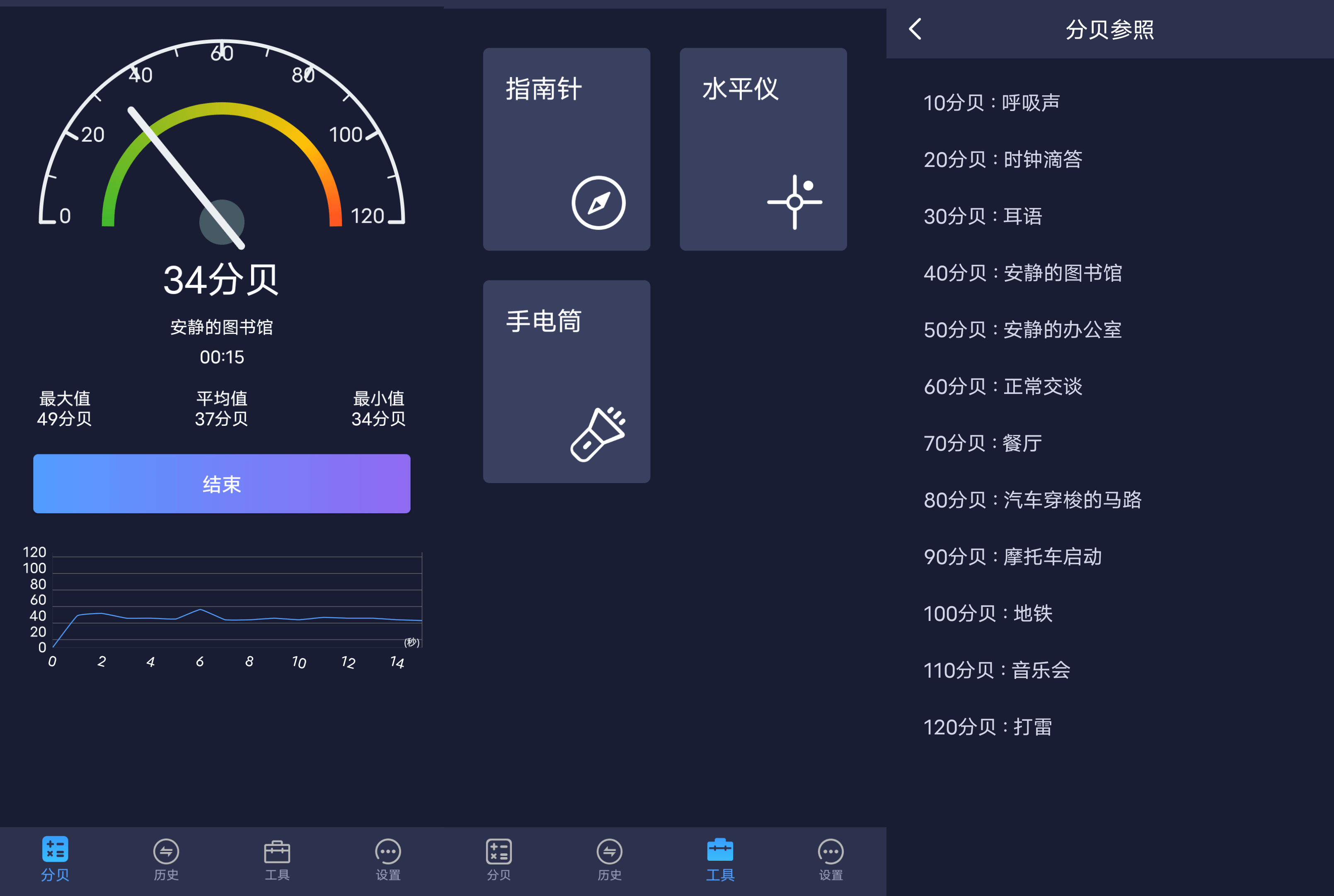Image resolution: width=1334 pixels, height=896 pixels.
Task: Tap the 设置 tab label in left screen
Action: pos(388,875)
